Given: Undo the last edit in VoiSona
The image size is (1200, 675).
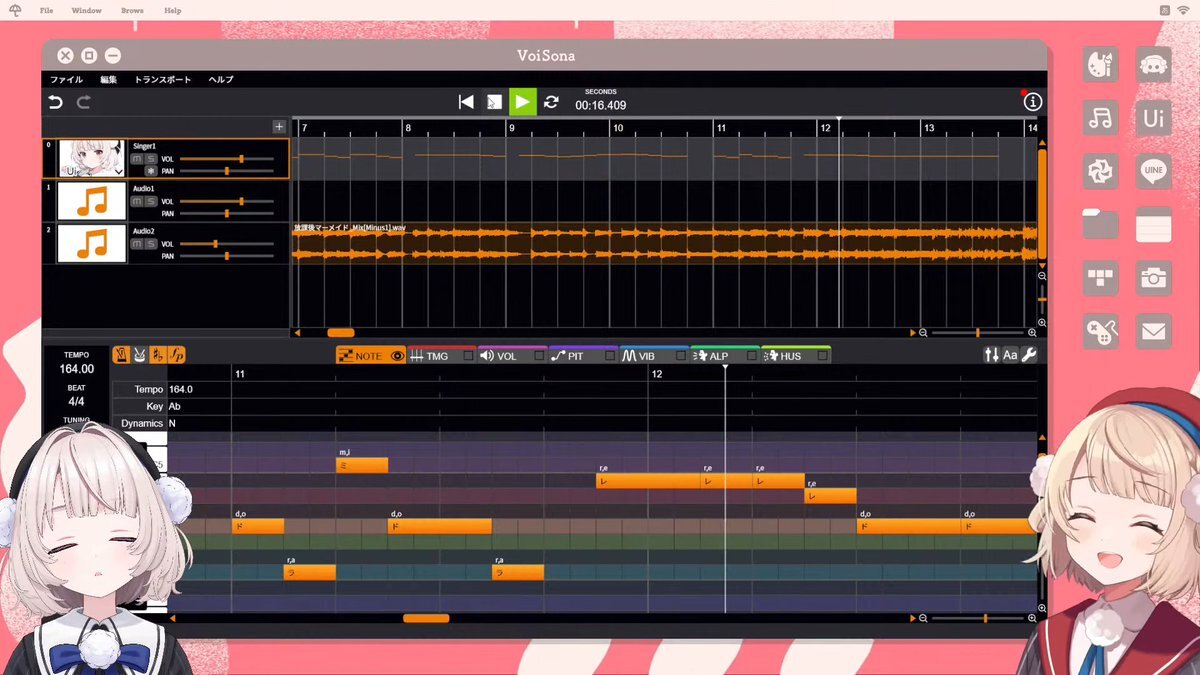Looking at the screenshot, I should point(55,102).
